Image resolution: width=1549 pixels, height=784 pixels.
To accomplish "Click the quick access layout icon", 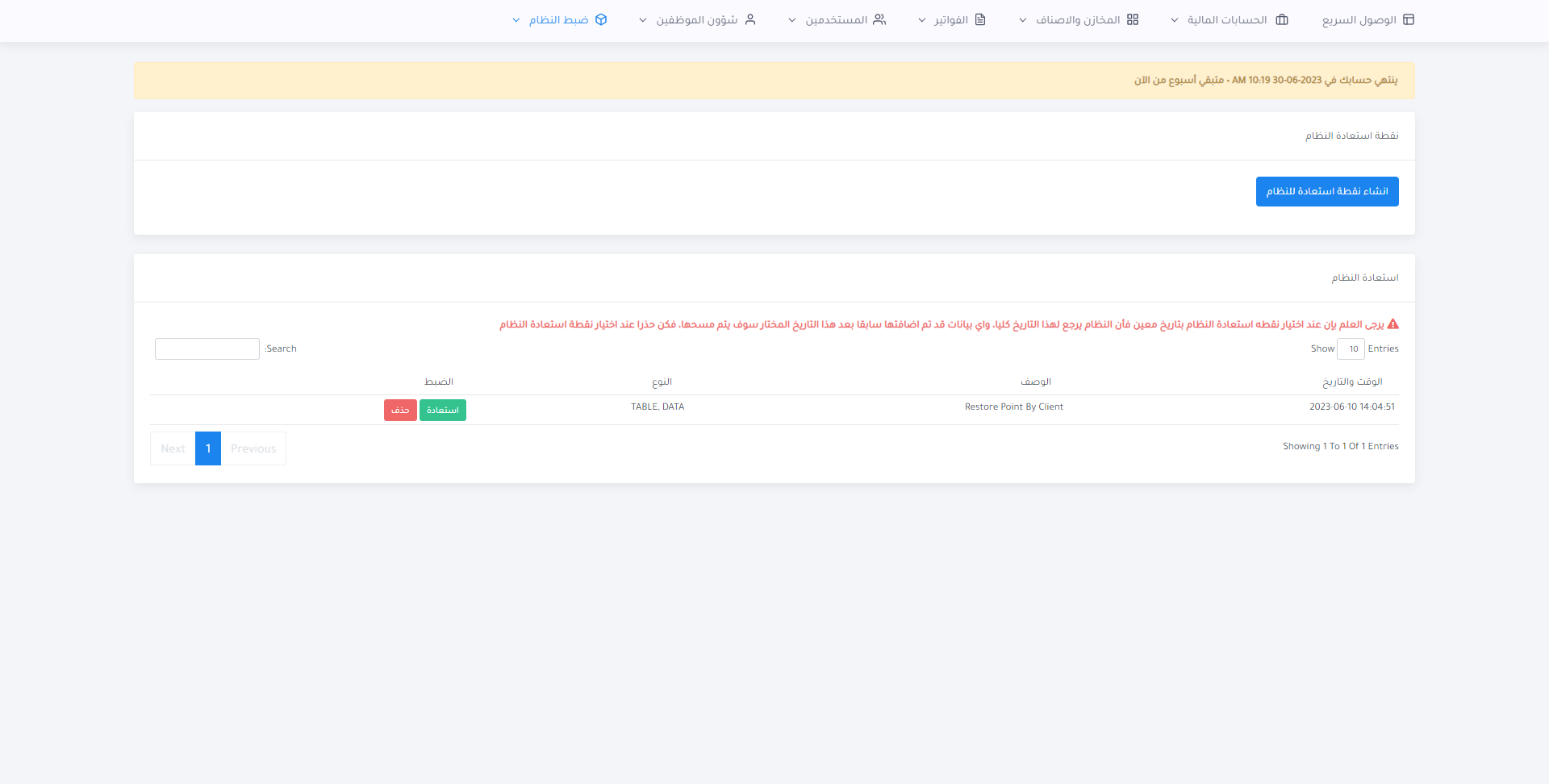I will [x=1409, y=19].
